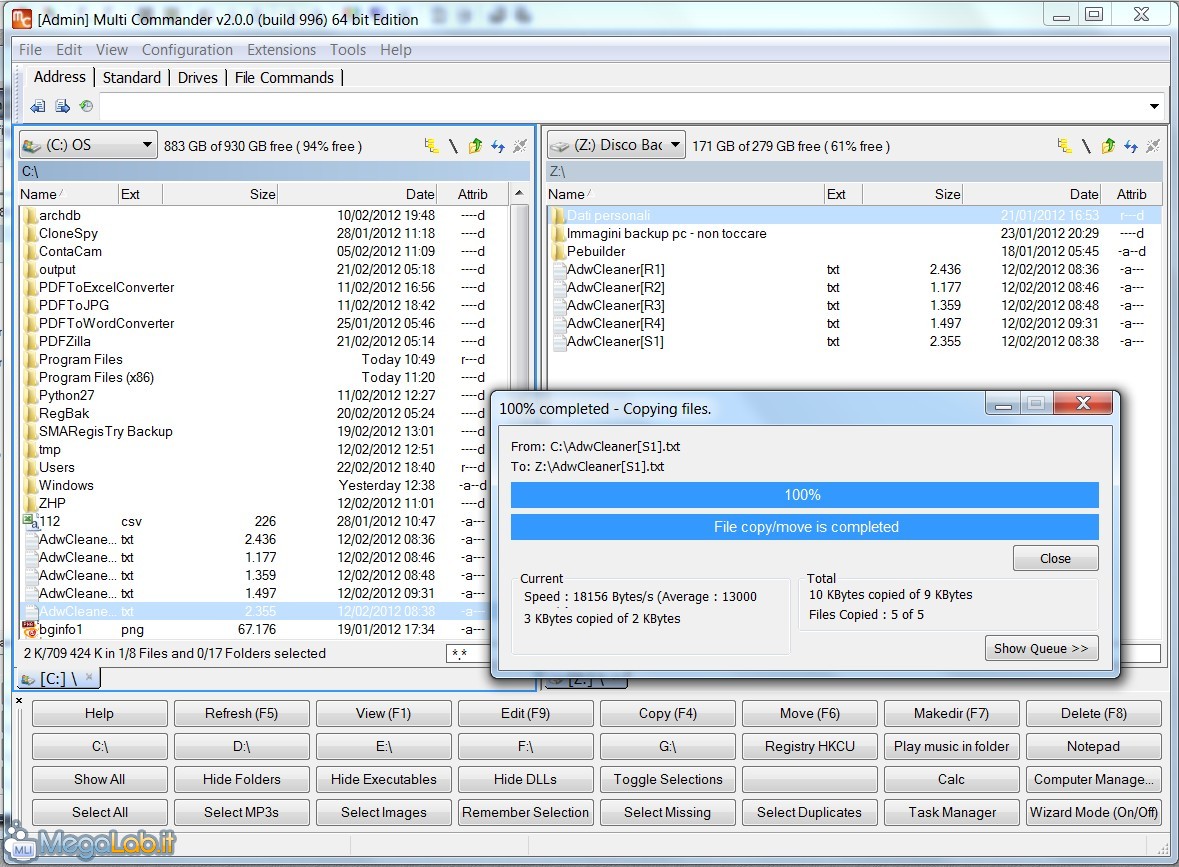Click the folder icon beside Python27
The image size is (1179, 867).
30,396
